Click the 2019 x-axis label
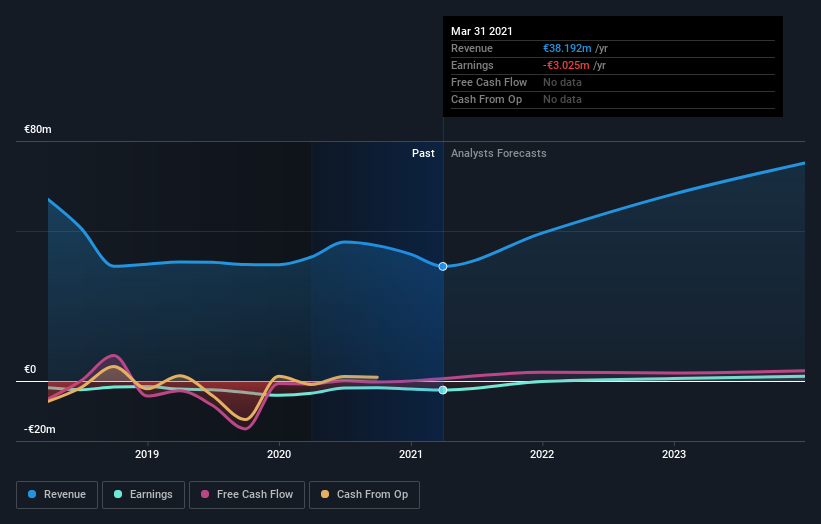This screenshot has width=821, height=524. tap(147, 454)
